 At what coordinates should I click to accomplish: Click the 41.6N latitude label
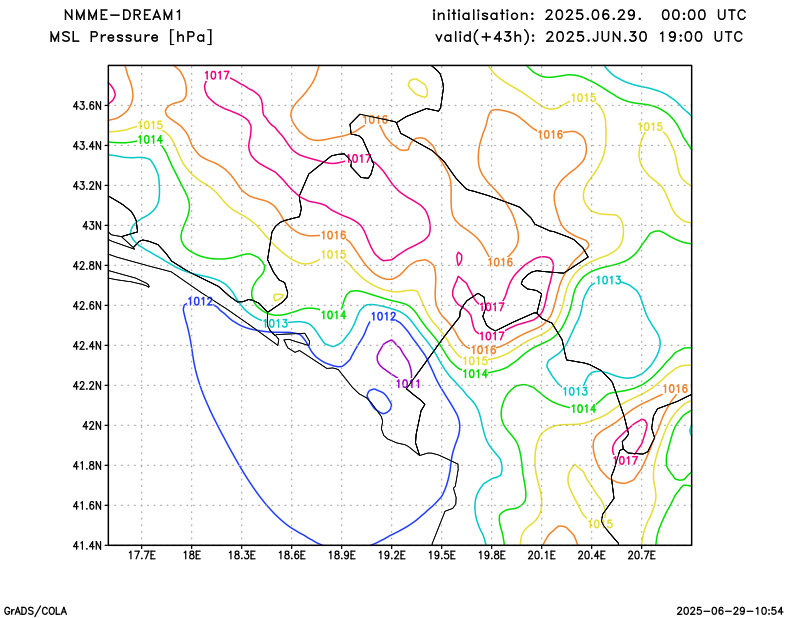pos(87,505)
